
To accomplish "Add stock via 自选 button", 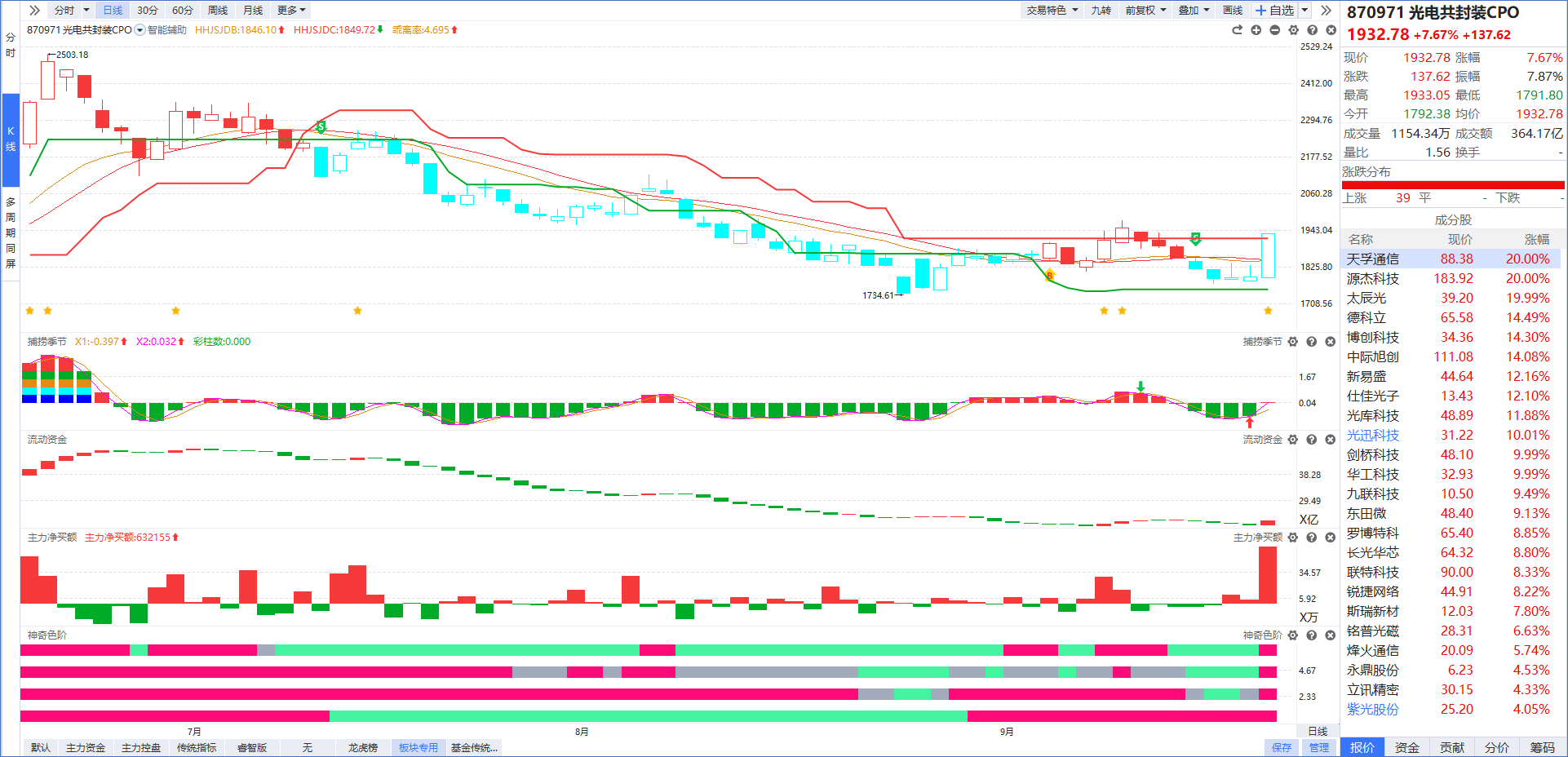I will click(1275, 10).
